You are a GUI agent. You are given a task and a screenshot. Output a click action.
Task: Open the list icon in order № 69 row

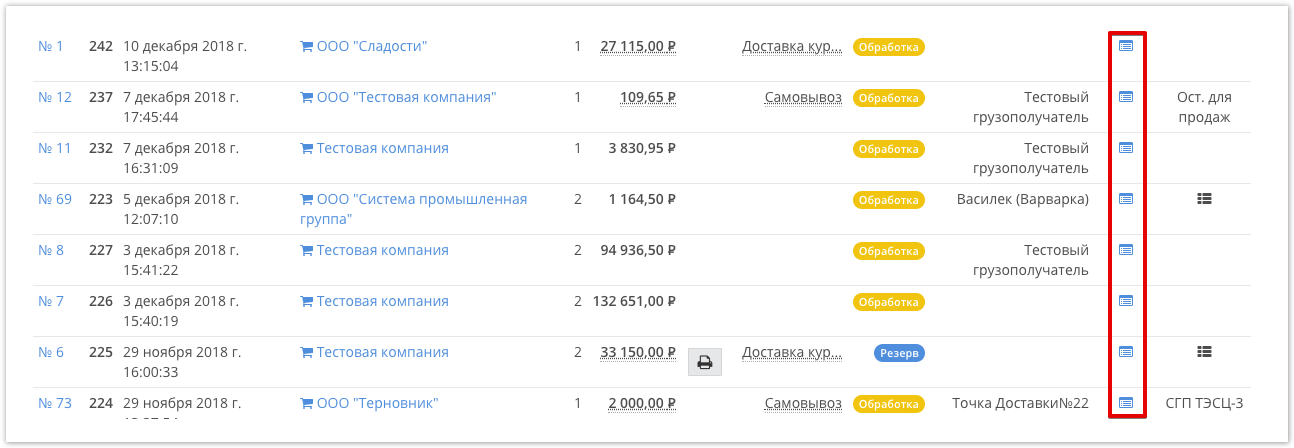coord(1204,199)
